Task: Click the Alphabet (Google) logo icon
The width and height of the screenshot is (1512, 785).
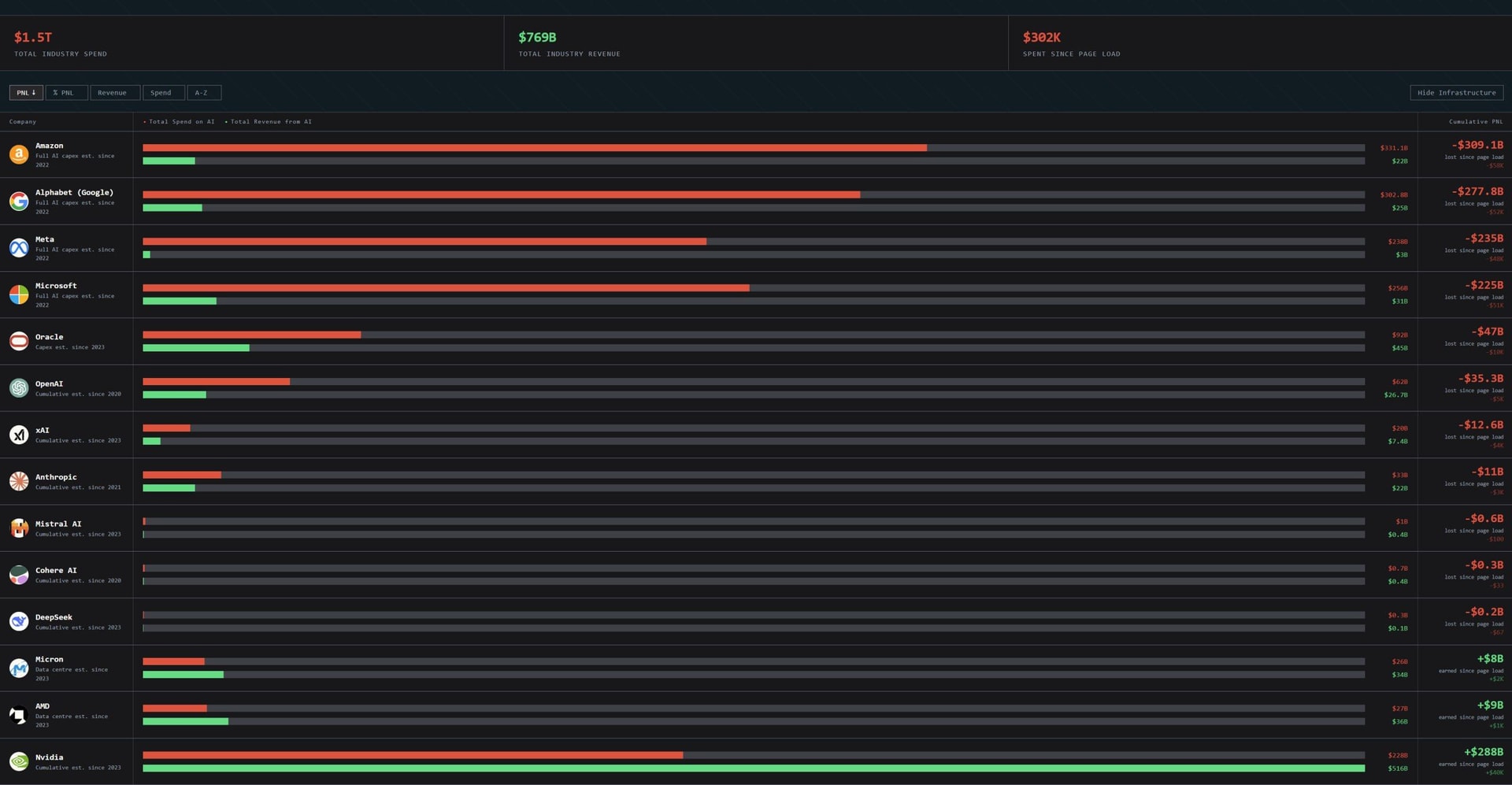Action: (x=19, y=202)
